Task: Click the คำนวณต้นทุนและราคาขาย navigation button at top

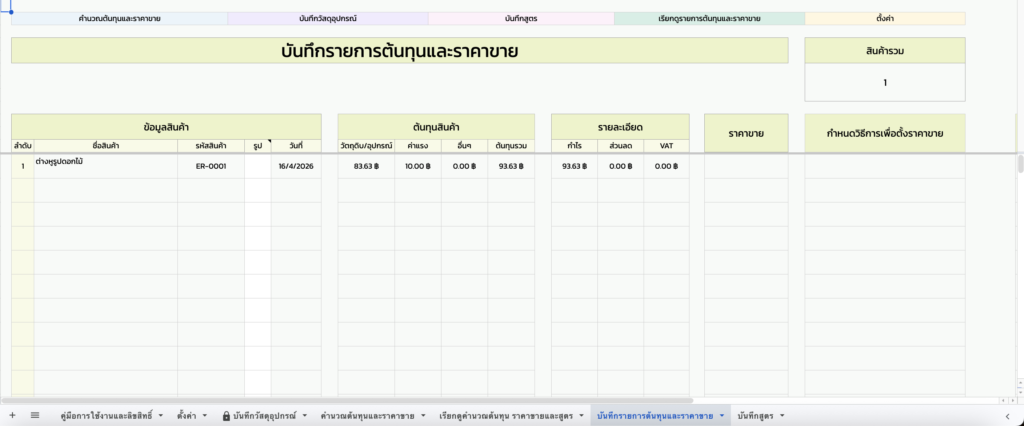Action: pos(119,18)
